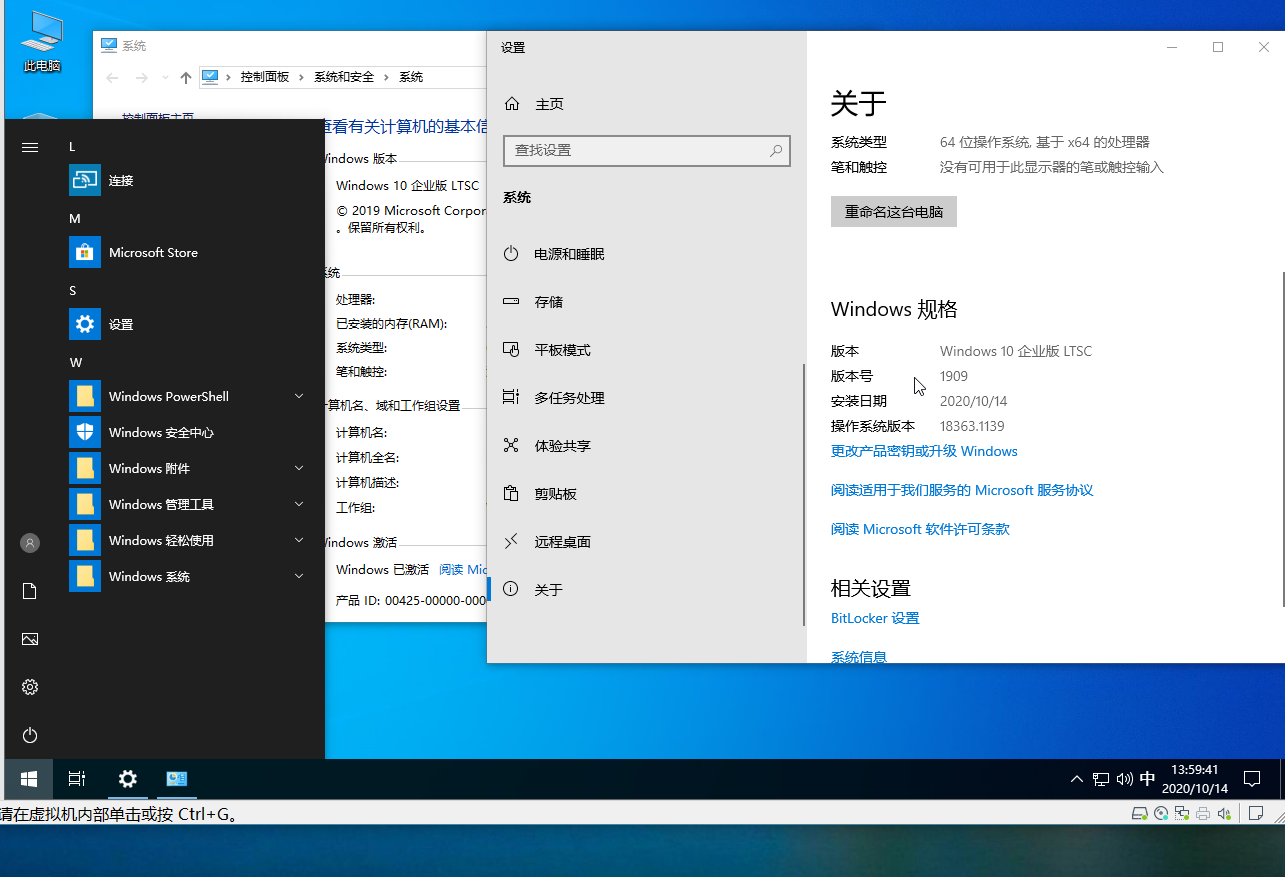Image resolution: width=1285 pixels, height=877 pixels.
Task: Click Up arrow in Control Panel window
Action: click(x=185, y=78)
